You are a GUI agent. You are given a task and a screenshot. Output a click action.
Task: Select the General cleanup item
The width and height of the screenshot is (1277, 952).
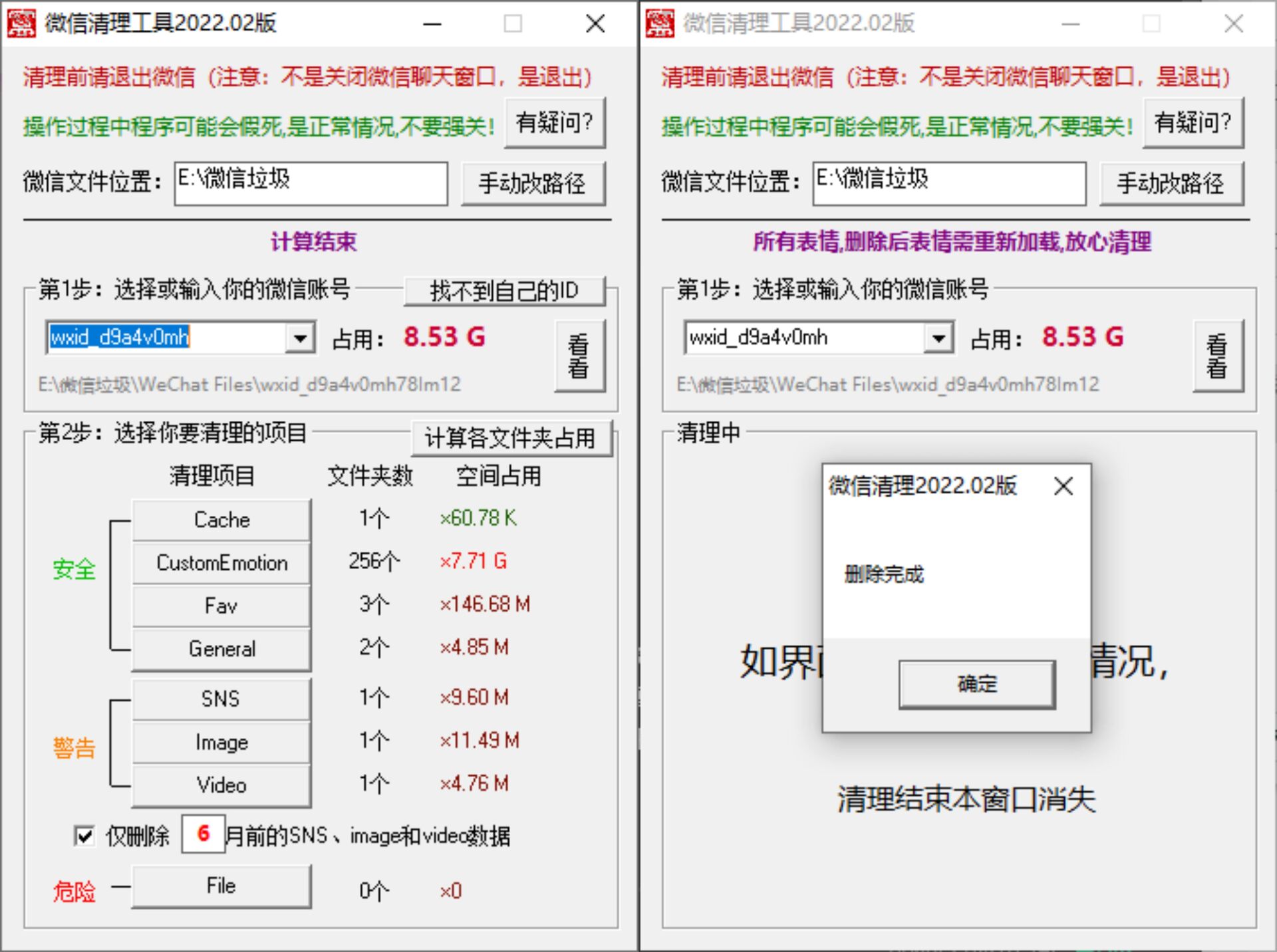coord(221,649)
